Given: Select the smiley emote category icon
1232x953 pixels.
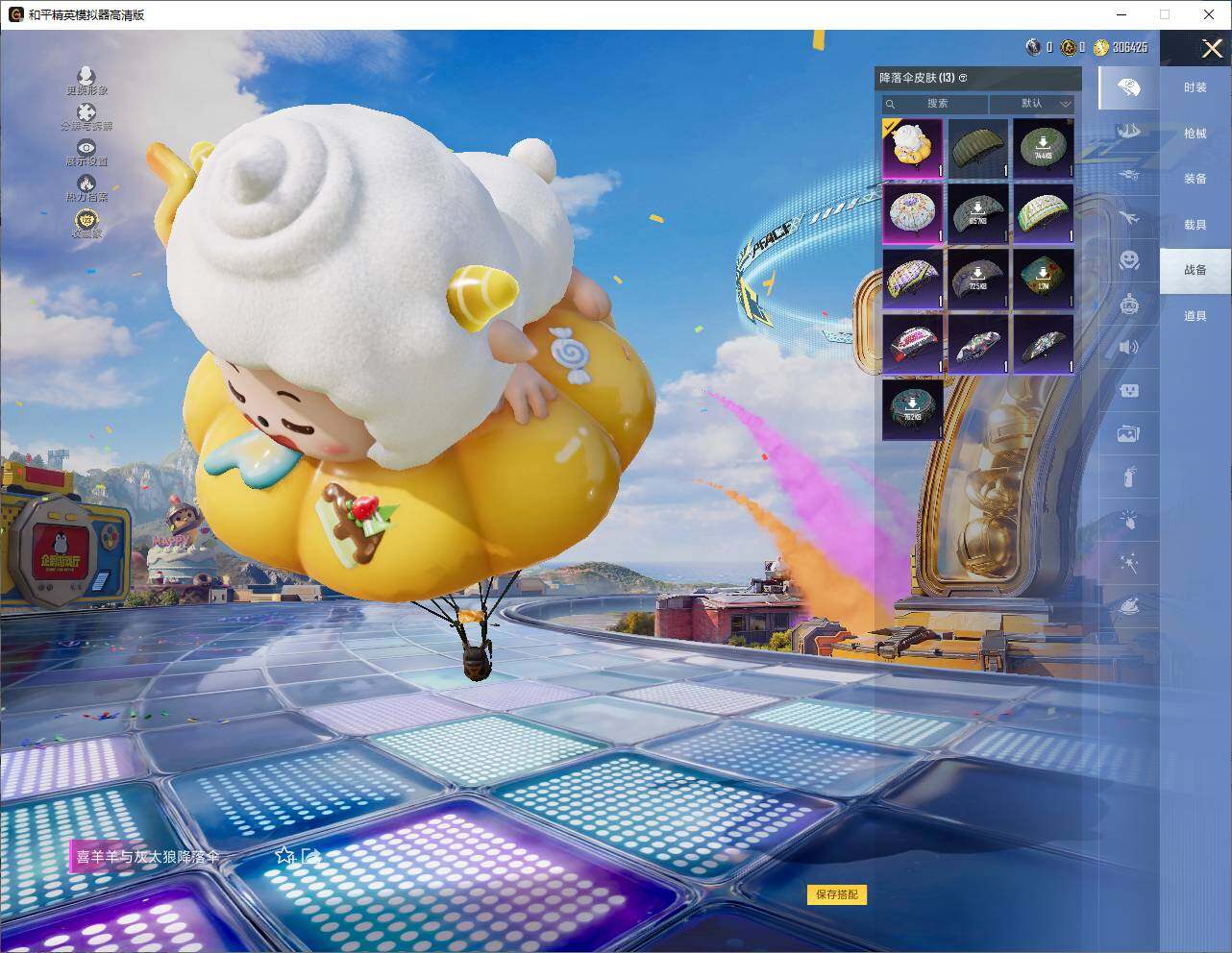Looking at the screenshot, I should [x=1129, y=260].
